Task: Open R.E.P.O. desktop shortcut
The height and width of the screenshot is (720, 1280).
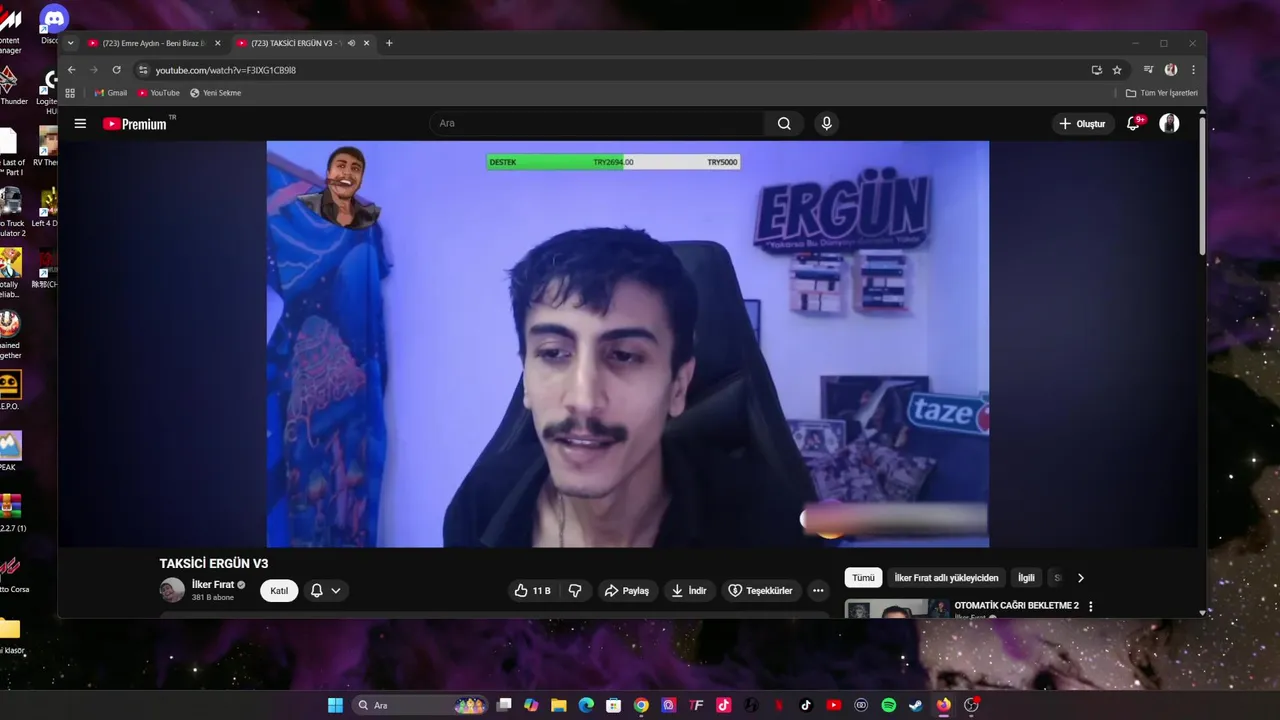Action: click(10, 389)
